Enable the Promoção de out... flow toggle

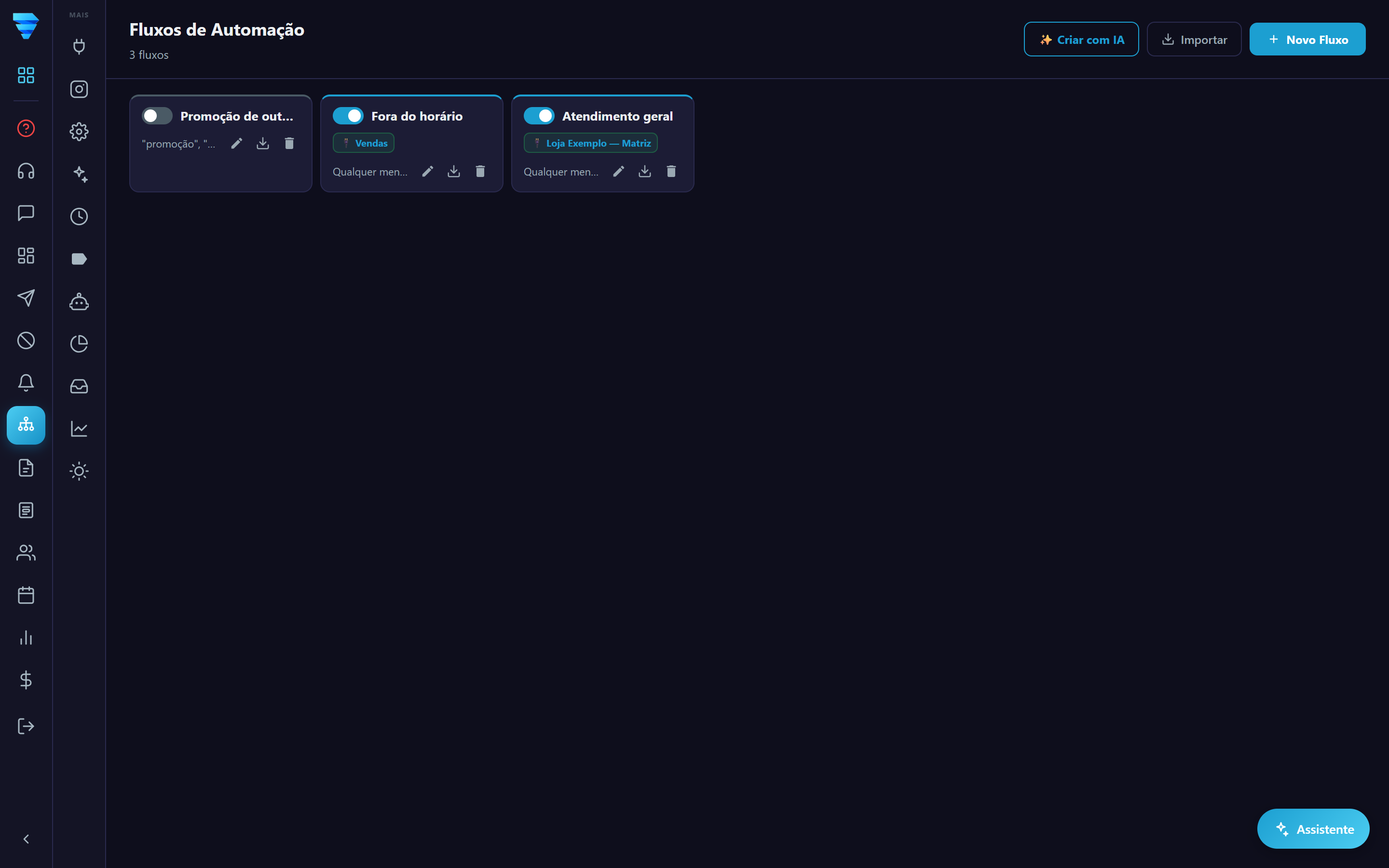[x=157, y=116]
